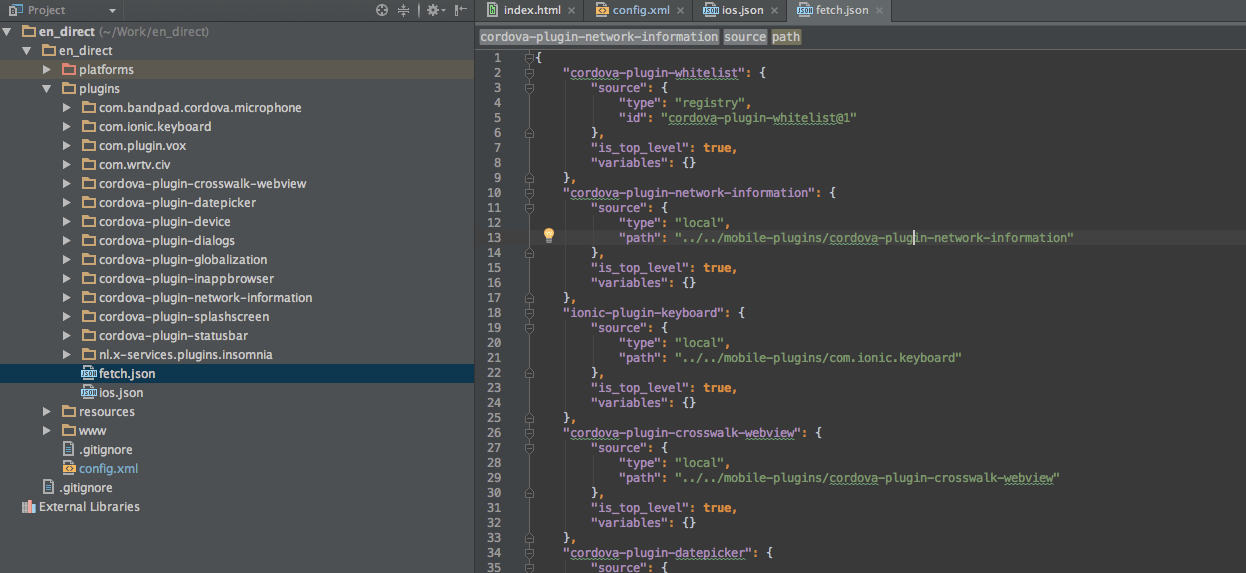Expand the cordova-plugin-inappbrowser folder arrow

pyautogui.click(x=67, y=279)
